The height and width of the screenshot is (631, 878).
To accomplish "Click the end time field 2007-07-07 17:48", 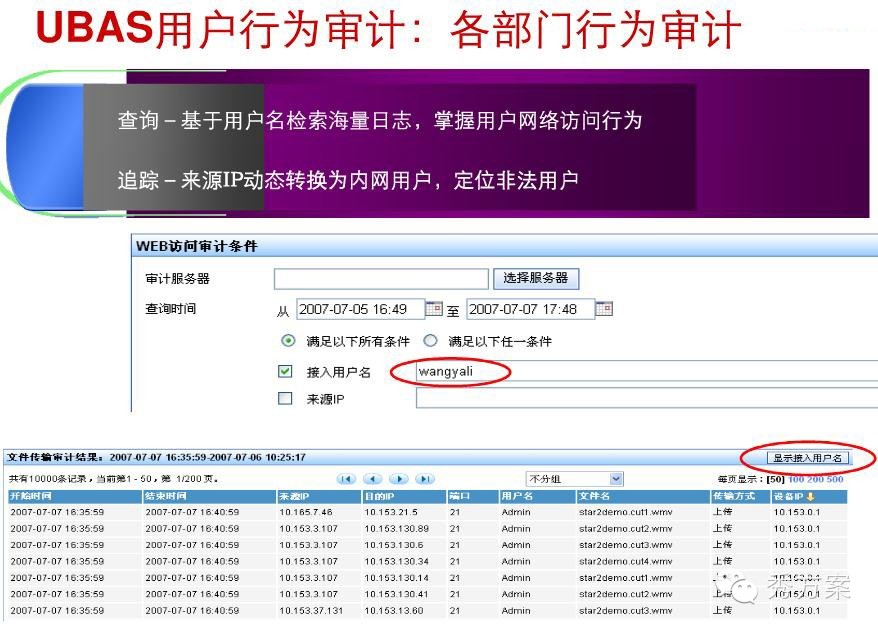I will point(530,309).
